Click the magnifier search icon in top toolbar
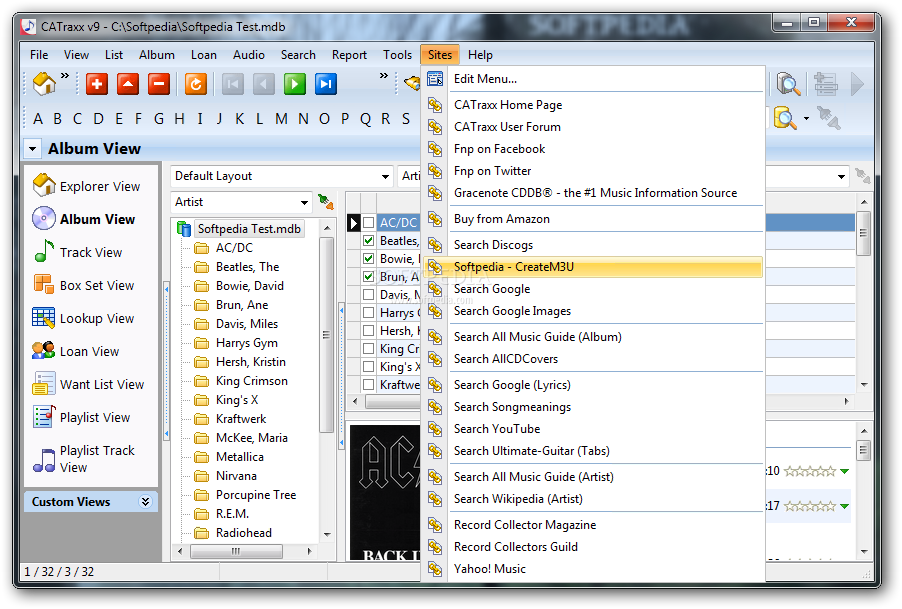902x609 pixels. [788, 84]
